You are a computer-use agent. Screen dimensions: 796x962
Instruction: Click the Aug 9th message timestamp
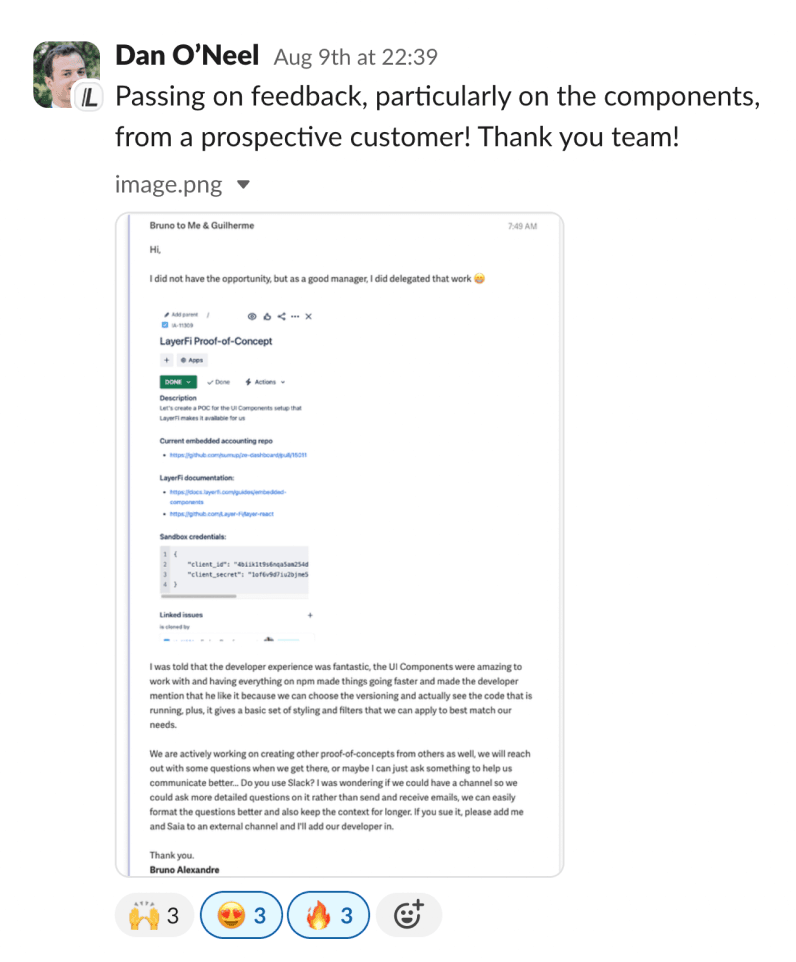355,57
